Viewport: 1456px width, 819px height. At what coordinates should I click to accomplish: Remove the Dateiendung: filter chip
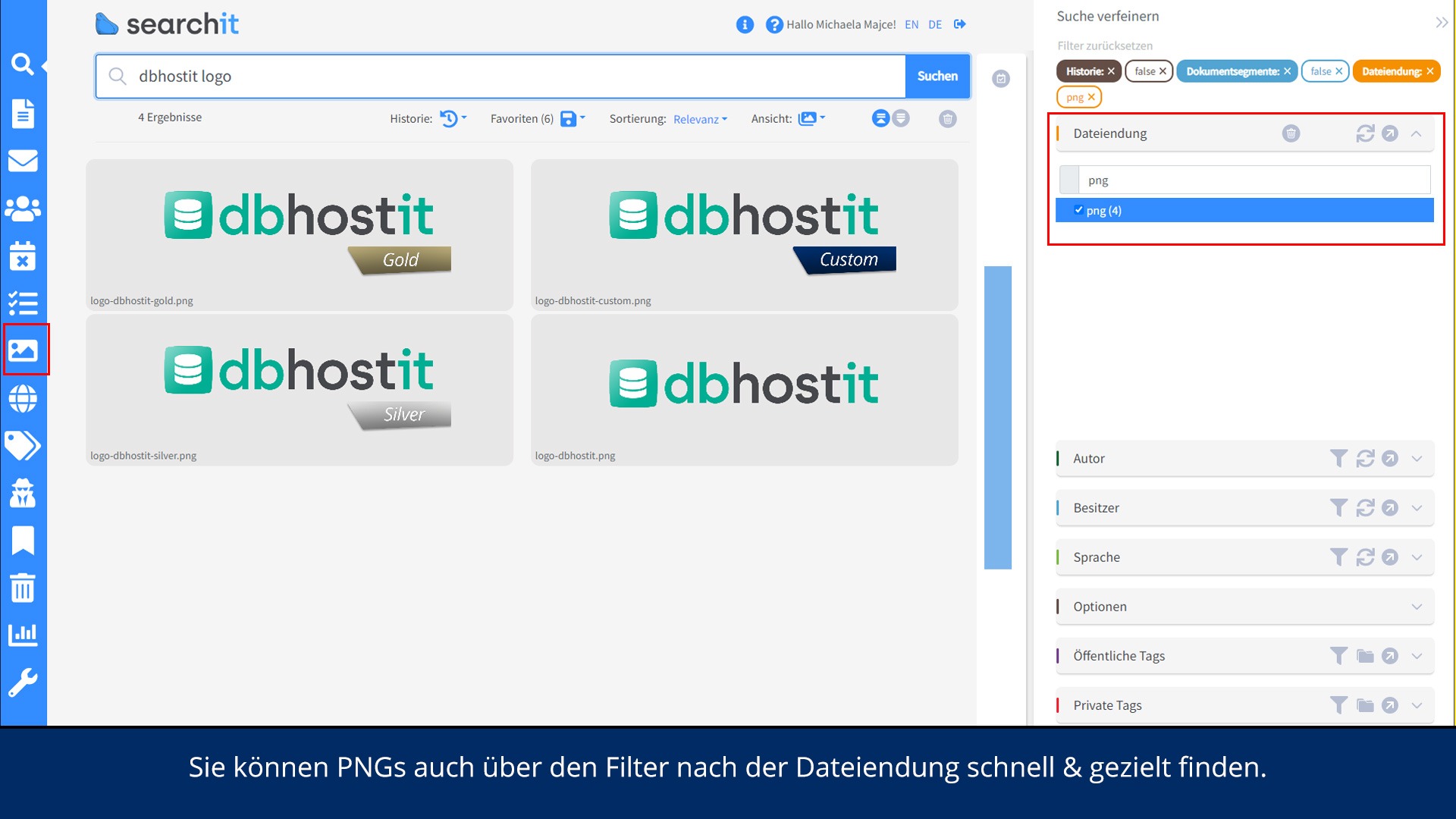click(1429, 71)
